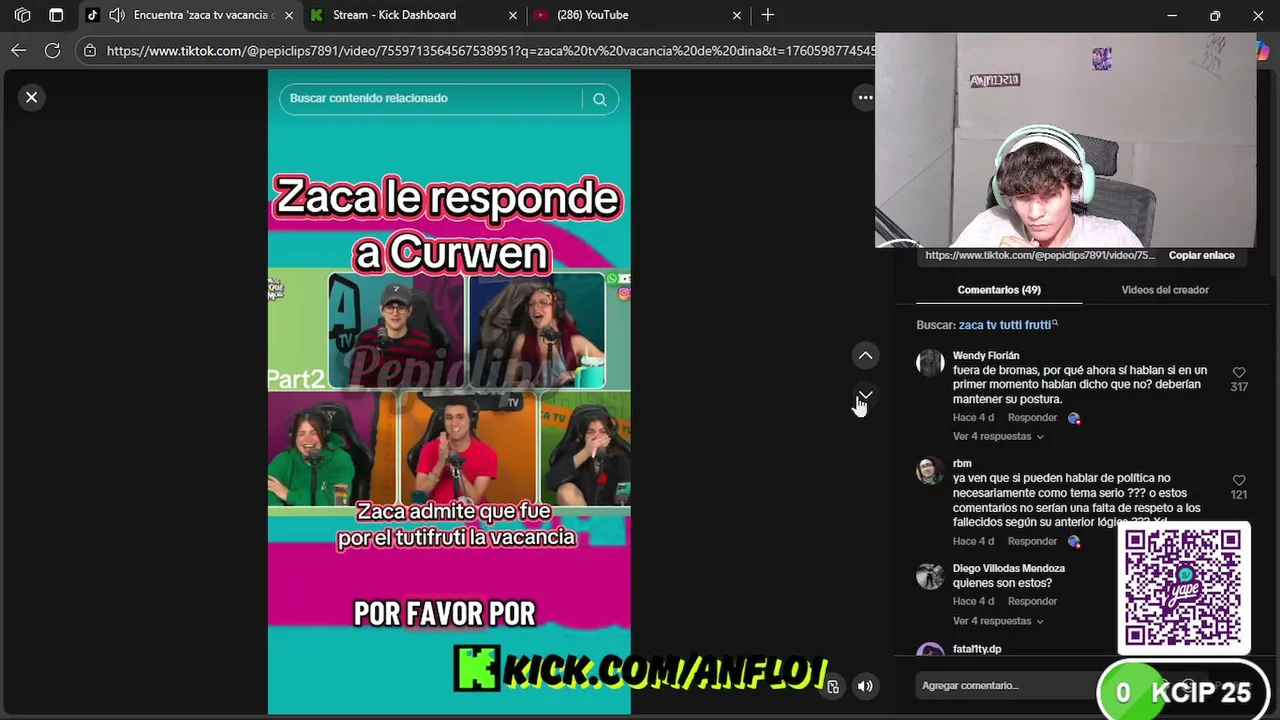The height and width of the screenshot is (720, 1280).
Task: Open the fatalfty.dp username link
Action: (977, 649)
